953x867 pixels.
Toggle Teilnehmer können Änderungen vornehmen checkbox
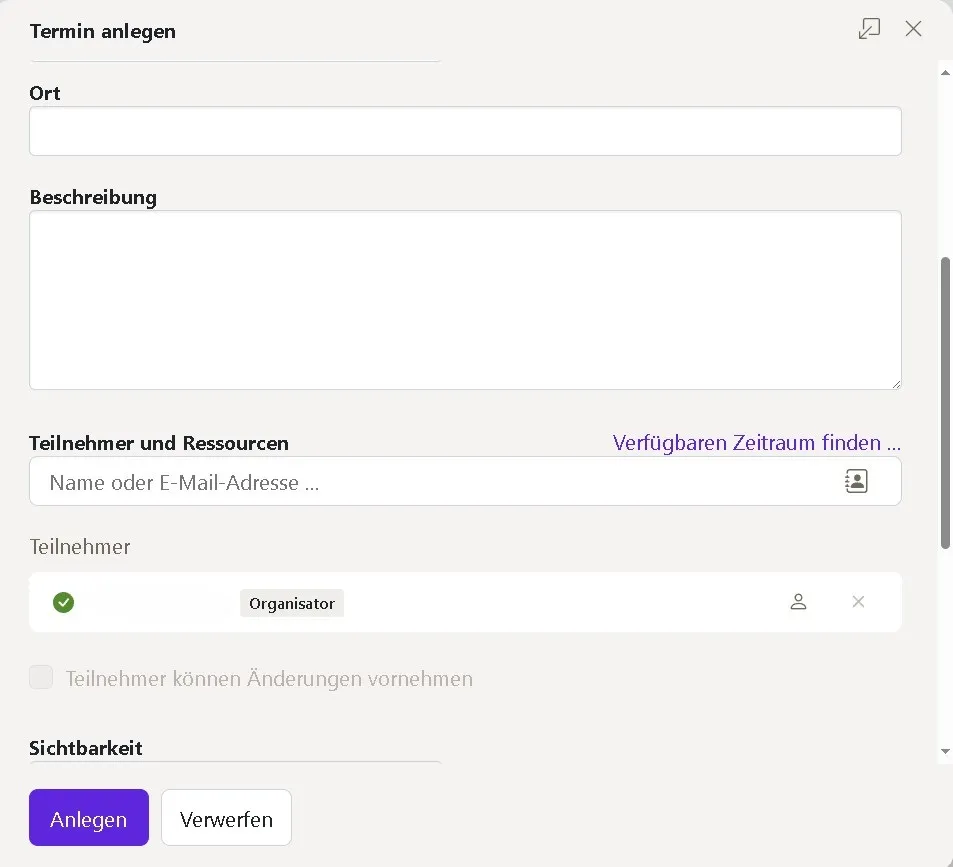(41, 678)
